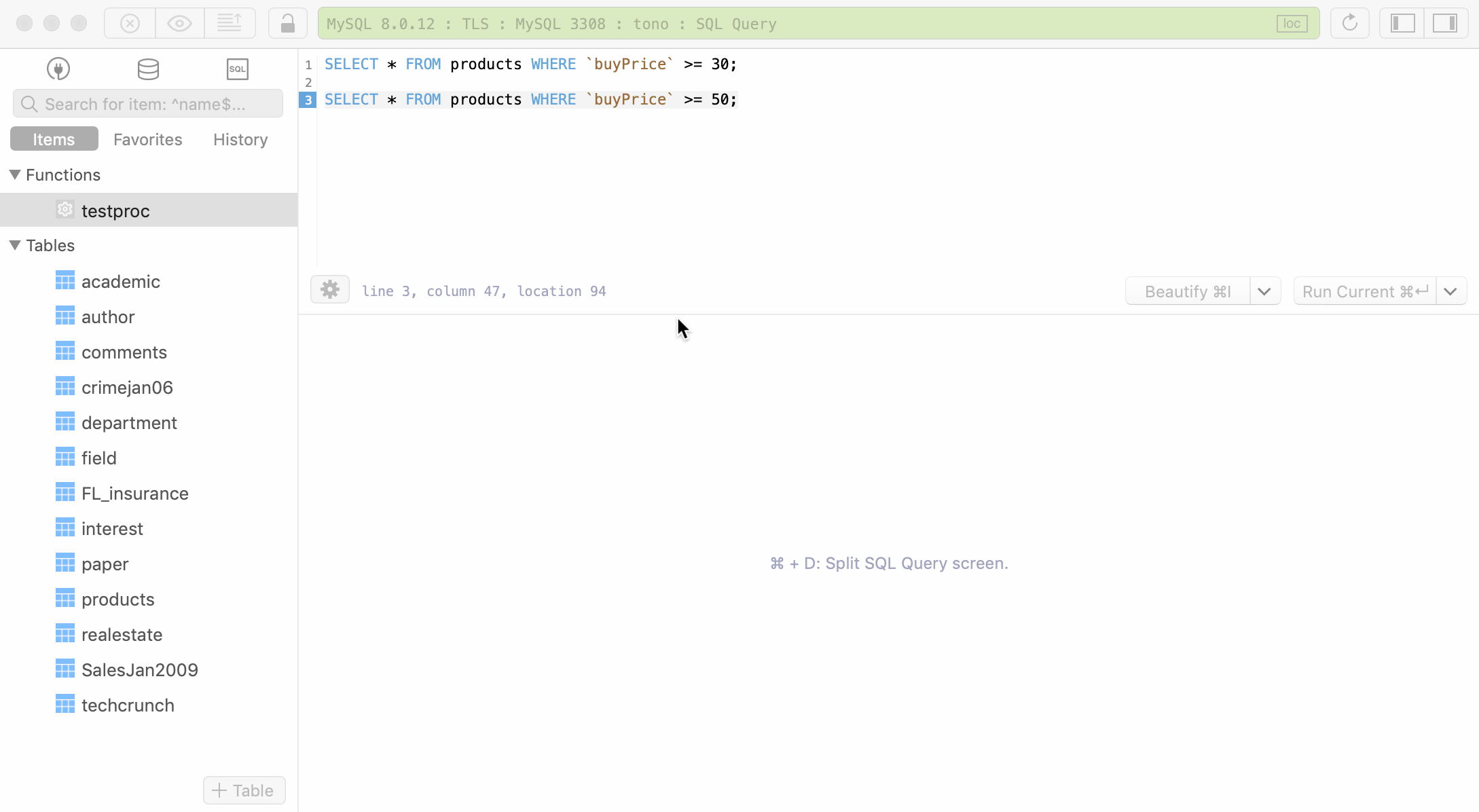Collapse the Functions section
The height and width of the screenshot is (812, 1479).
(14, 174)
